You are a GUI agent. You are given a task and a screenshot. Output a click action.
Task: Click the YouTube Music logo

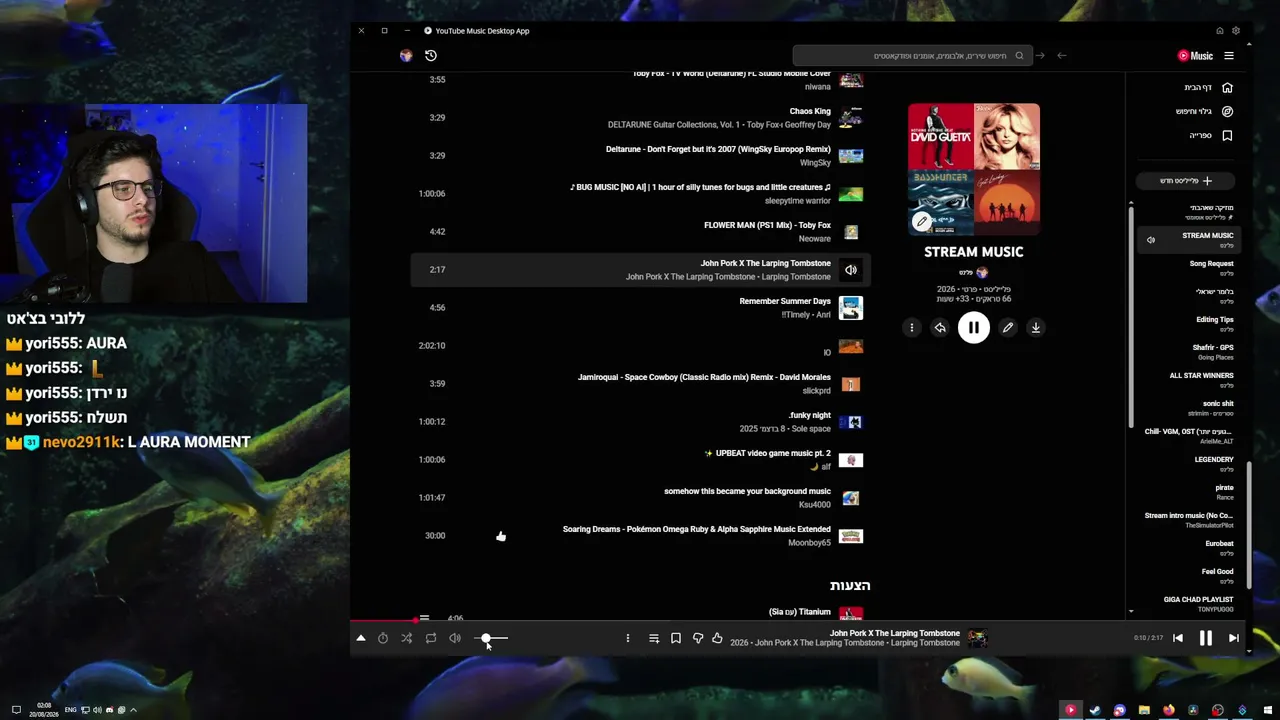point(1195,56)
